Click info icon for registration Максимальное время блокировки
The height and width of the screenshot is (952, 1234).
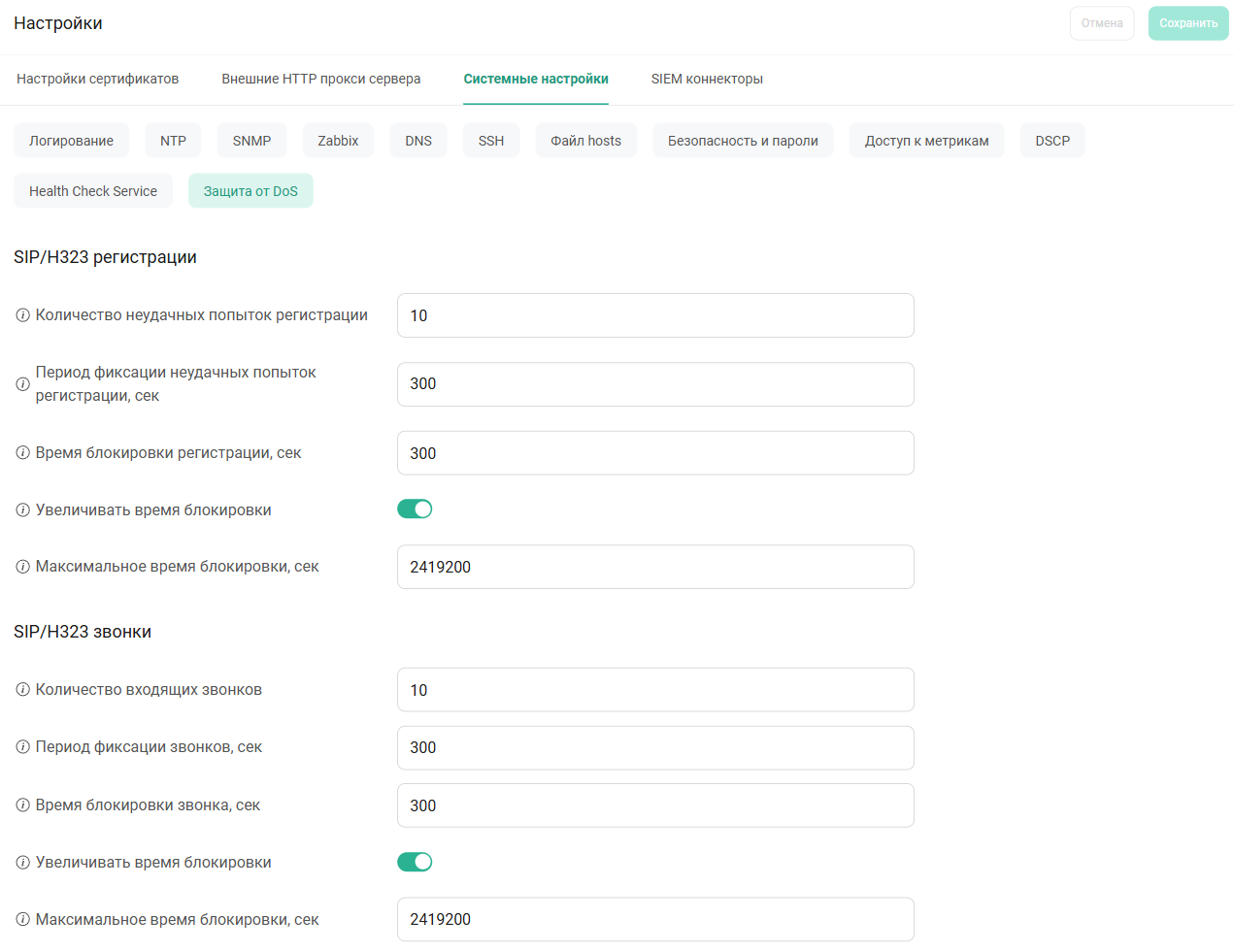[x=22, y=567]
